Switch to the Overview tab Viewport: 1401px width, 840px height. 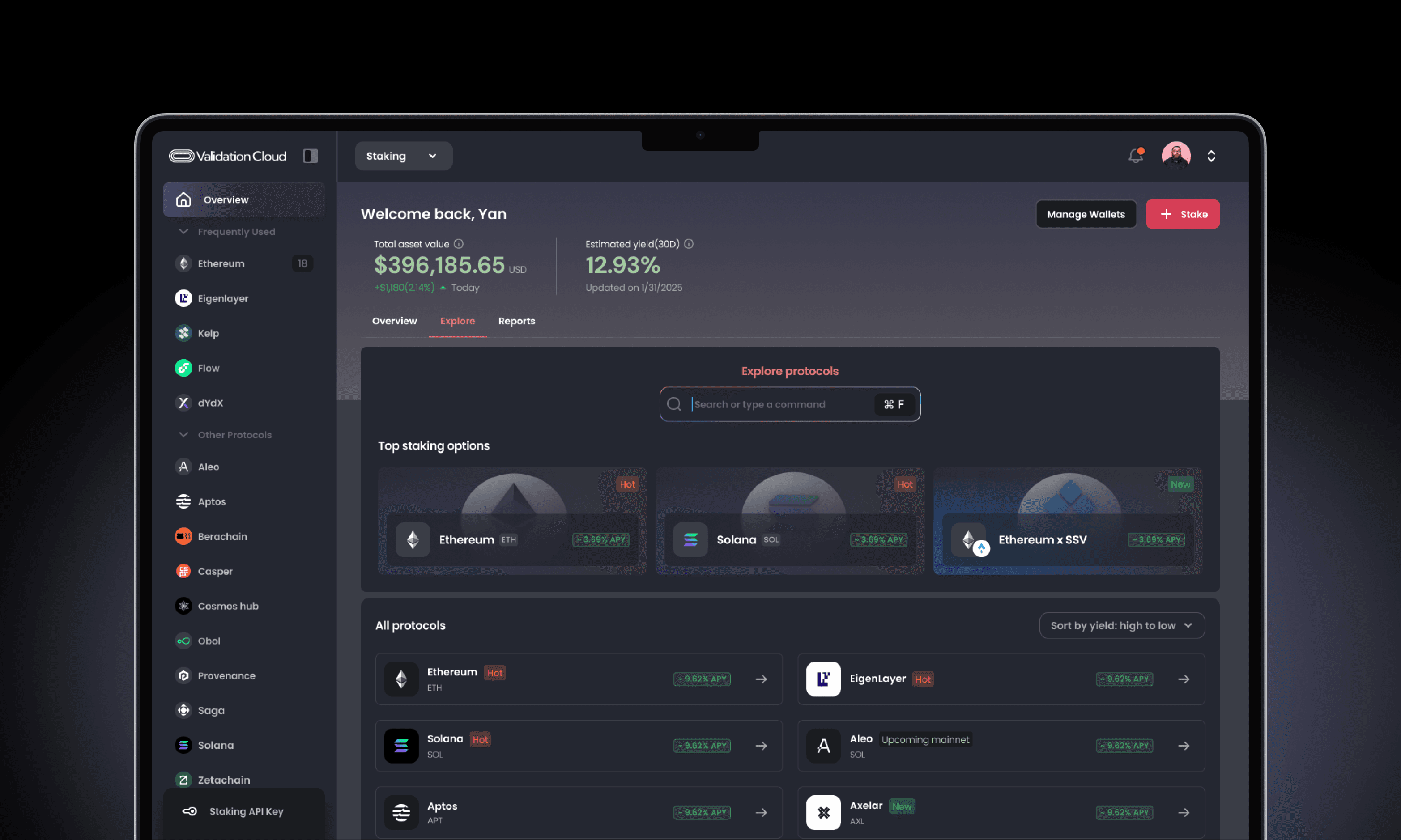tap(394, 321)
